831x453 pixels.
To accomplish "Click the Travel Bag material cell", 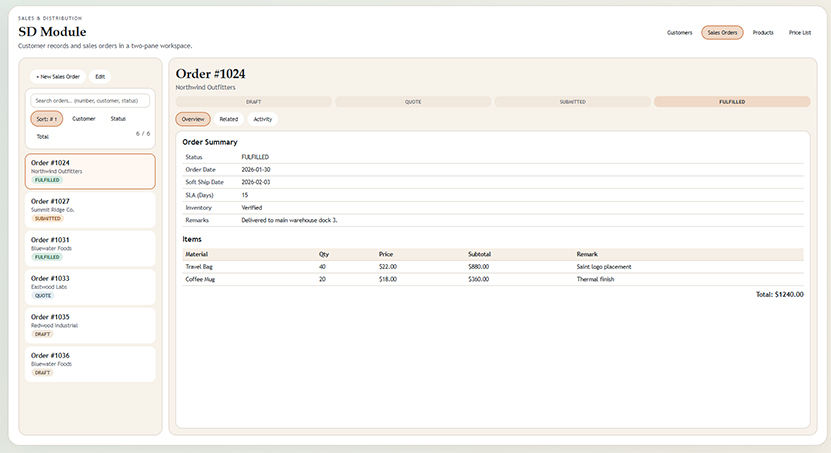I will pyautogui.click(x=199, y=267).
